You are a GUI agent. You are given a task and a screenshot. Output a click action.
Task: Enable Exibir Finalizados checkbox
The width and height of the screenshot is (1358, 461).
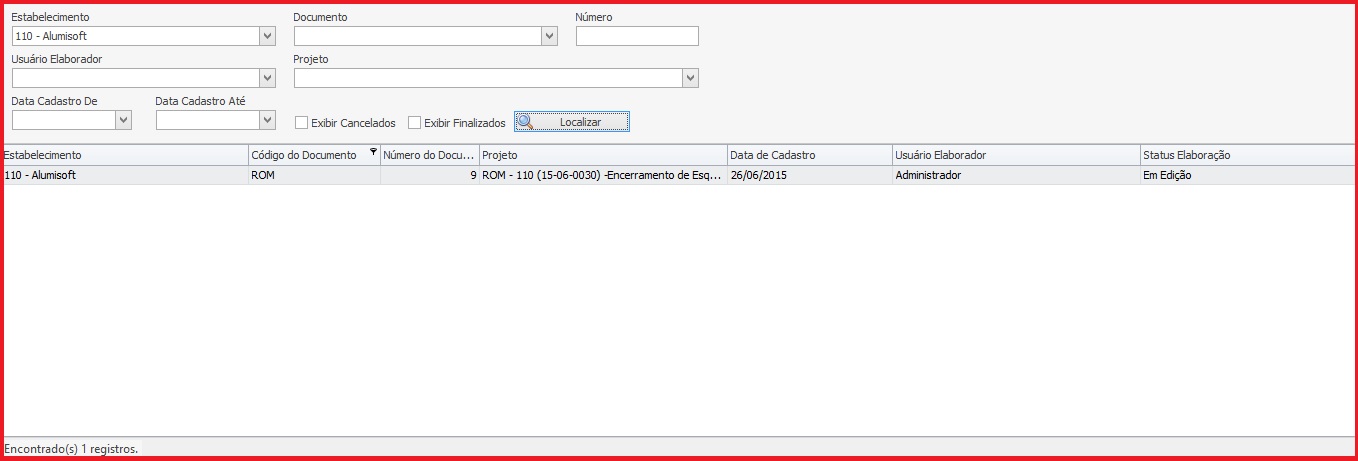[x=414, y=123]
